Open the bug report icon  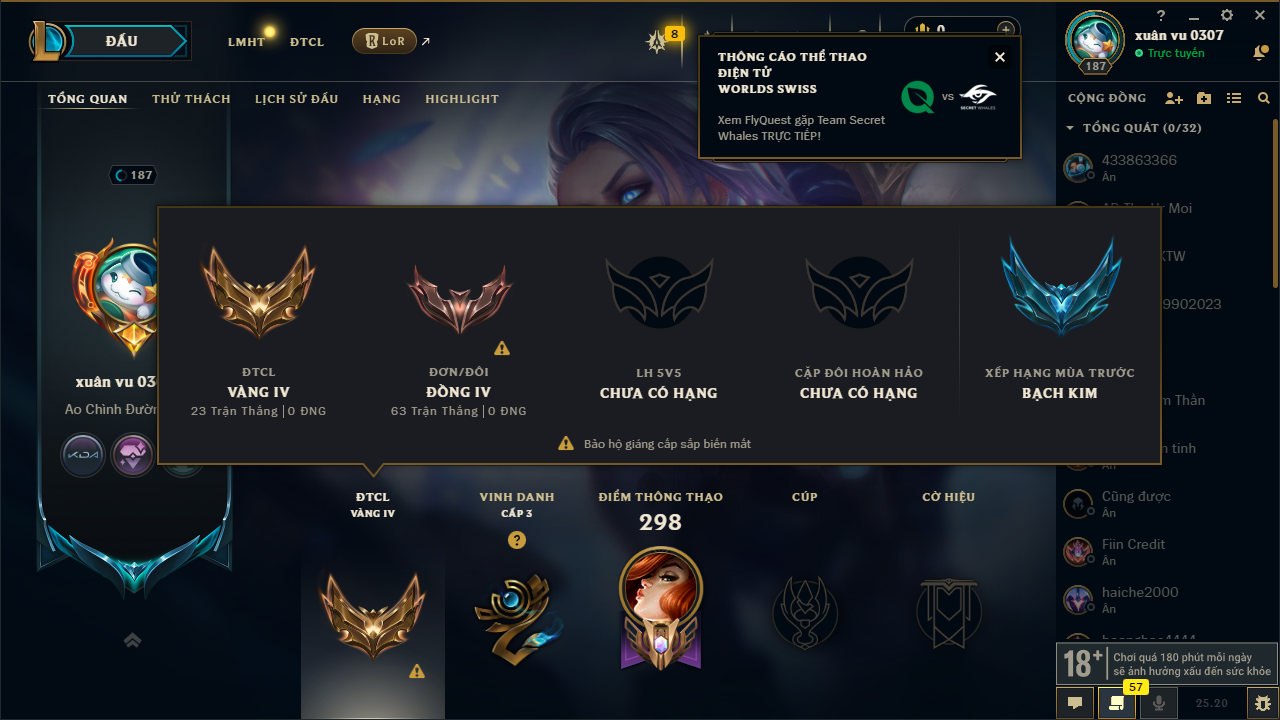pos(1260,703)
